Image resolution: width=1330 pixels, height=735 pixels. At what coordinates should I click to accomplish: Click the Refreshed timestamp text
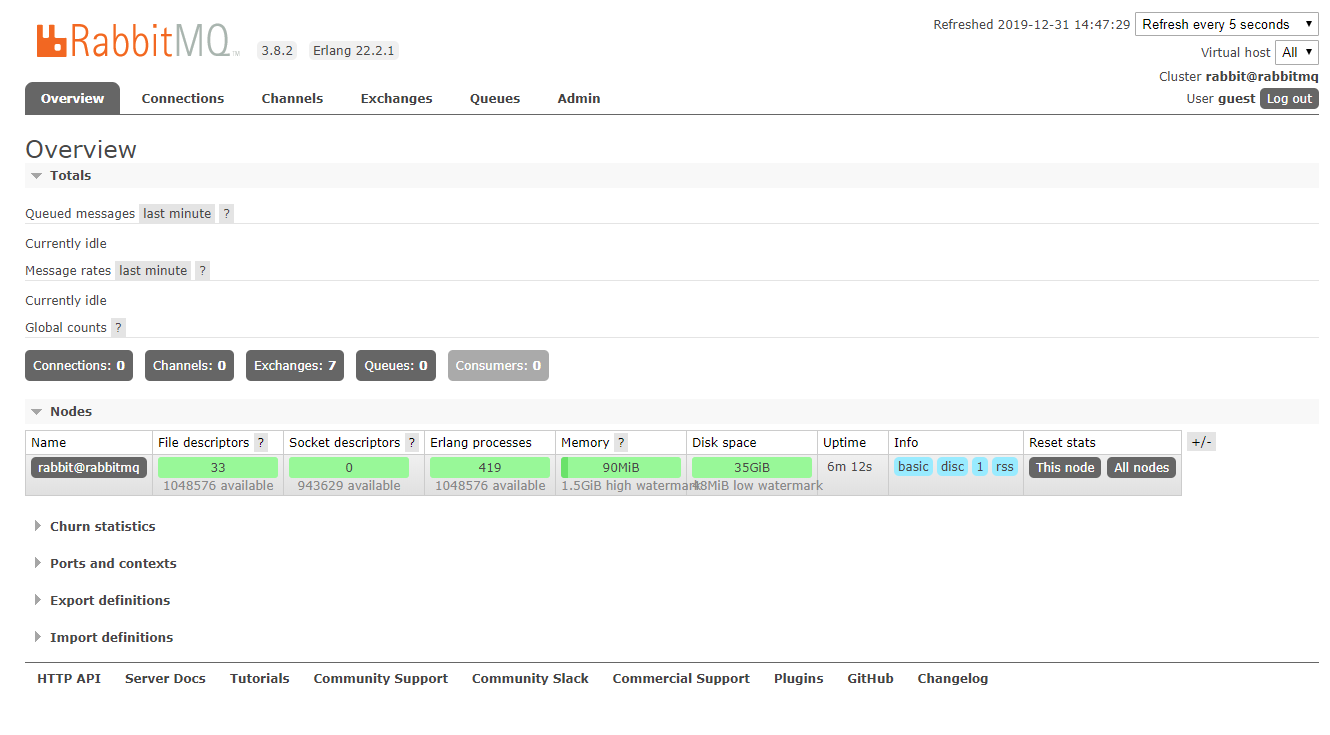click(1032, 24)
